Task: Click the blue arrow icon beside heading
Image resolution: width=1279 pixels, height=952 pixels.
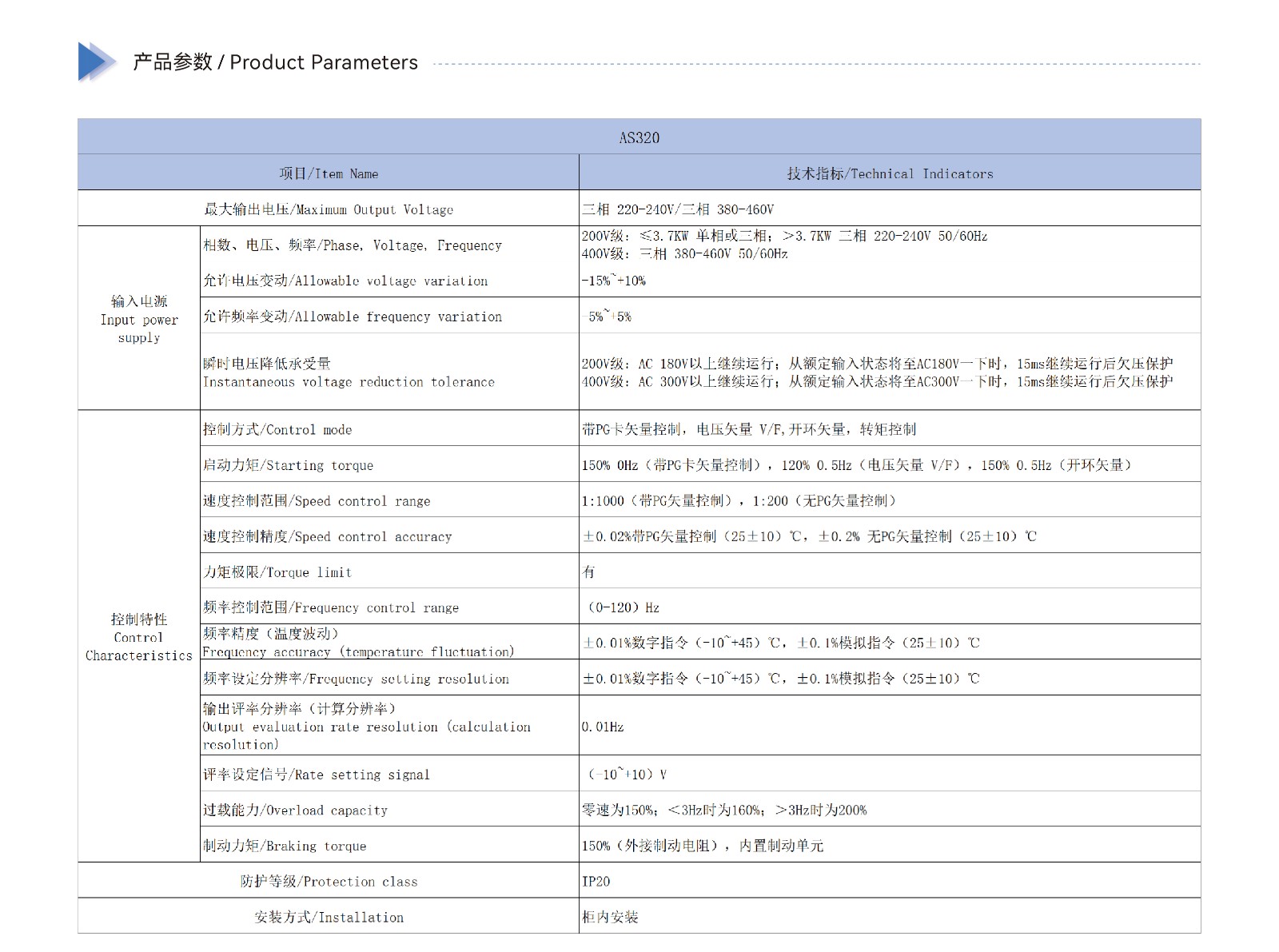Action: [98, 62]
